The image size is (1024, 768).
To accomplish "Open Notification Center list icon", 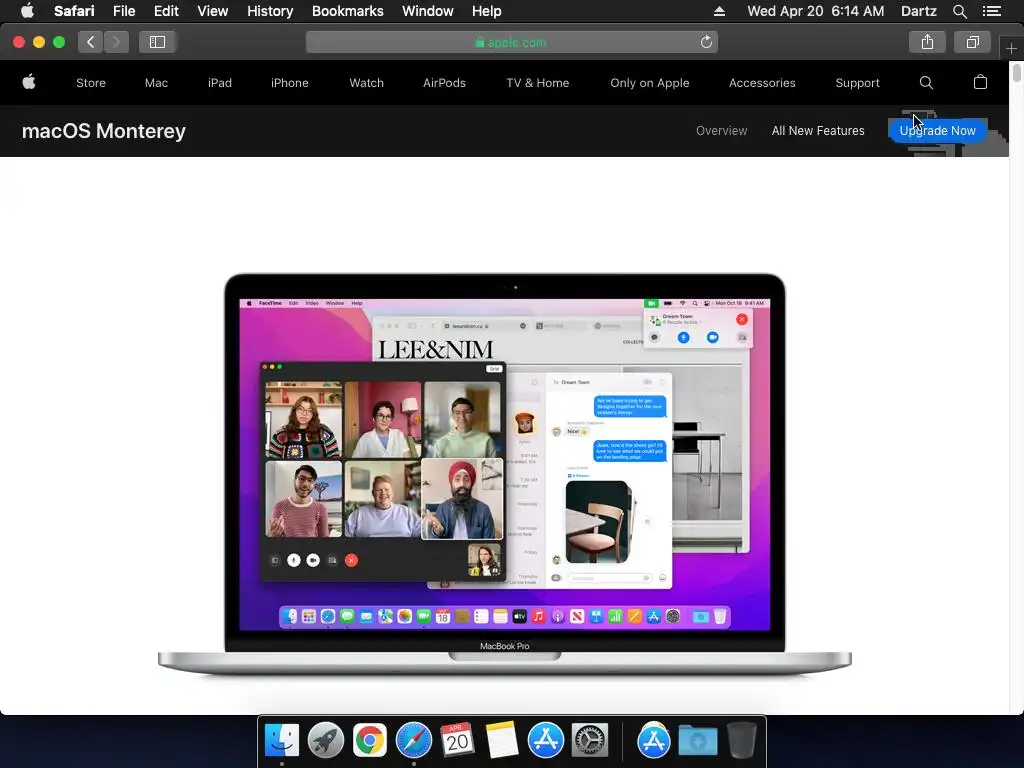I will pos(992,11).
